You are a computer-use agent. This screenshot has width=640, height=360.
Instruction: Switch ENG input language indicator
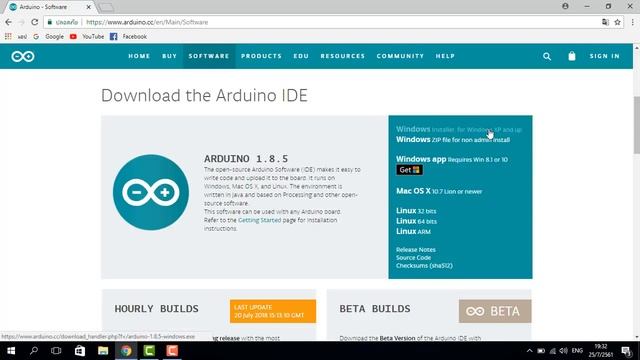coord(577,351)
